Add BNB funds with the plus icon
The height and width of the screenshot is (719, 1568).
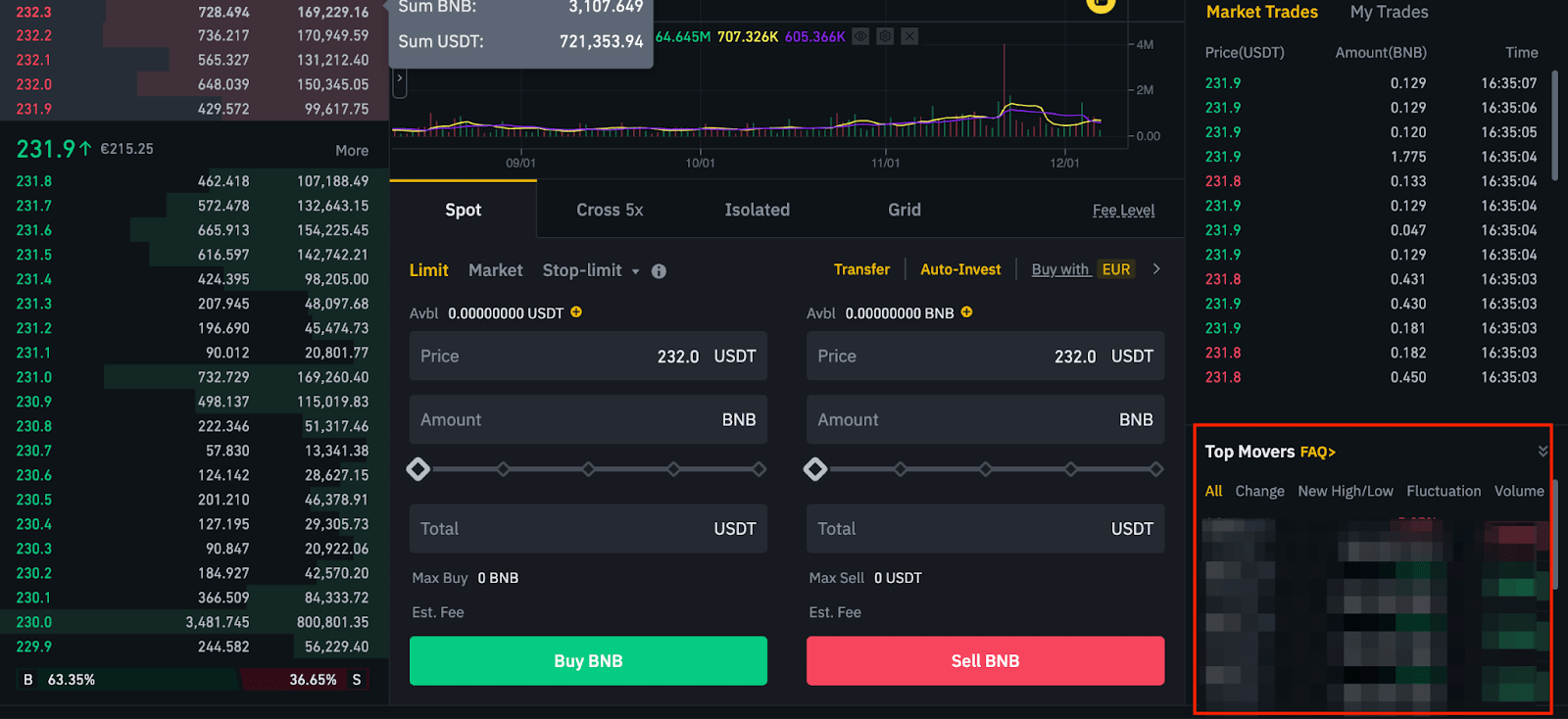(966, 312)
